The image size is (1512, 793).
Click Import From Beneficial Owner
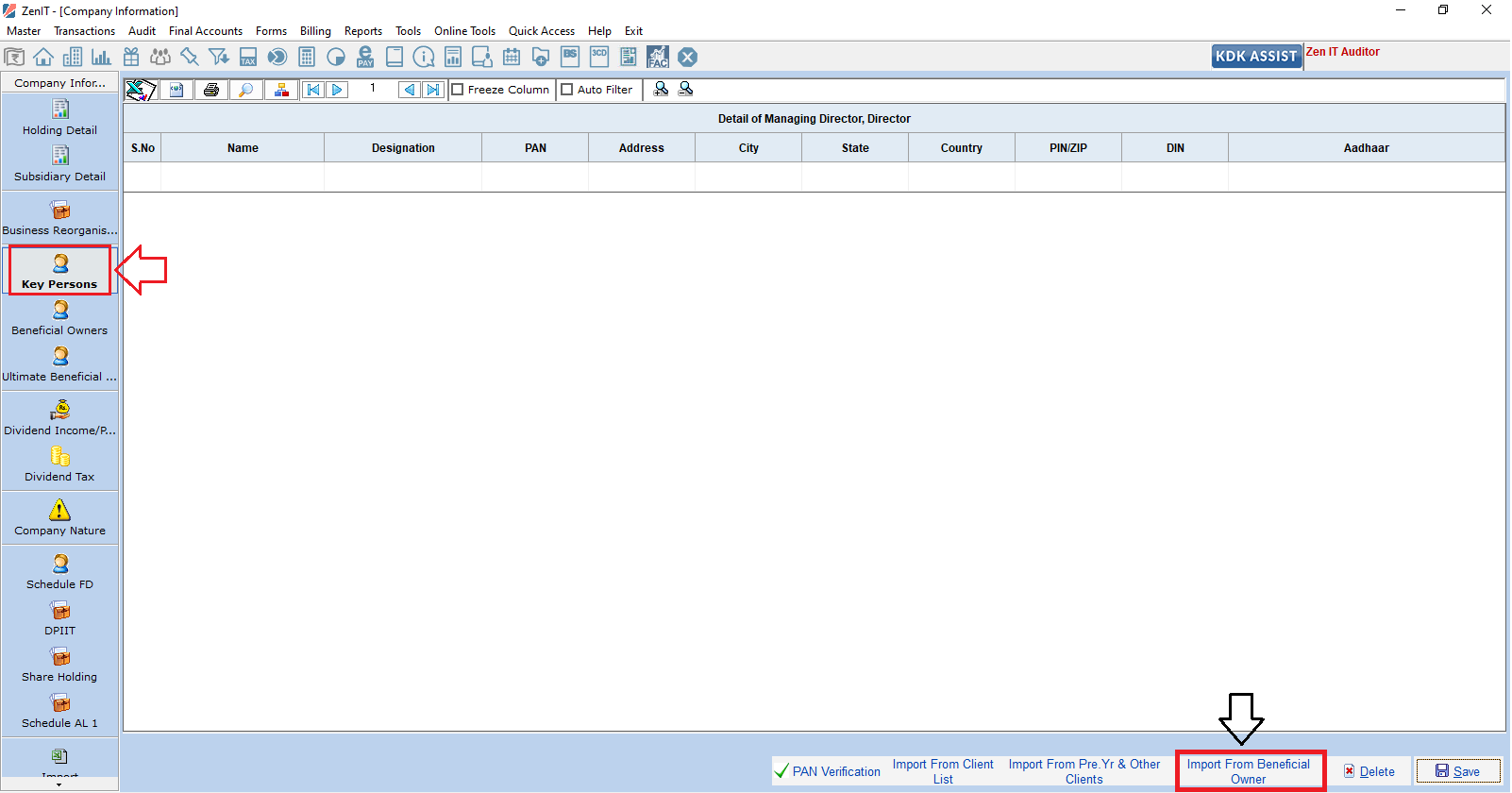1249,771
